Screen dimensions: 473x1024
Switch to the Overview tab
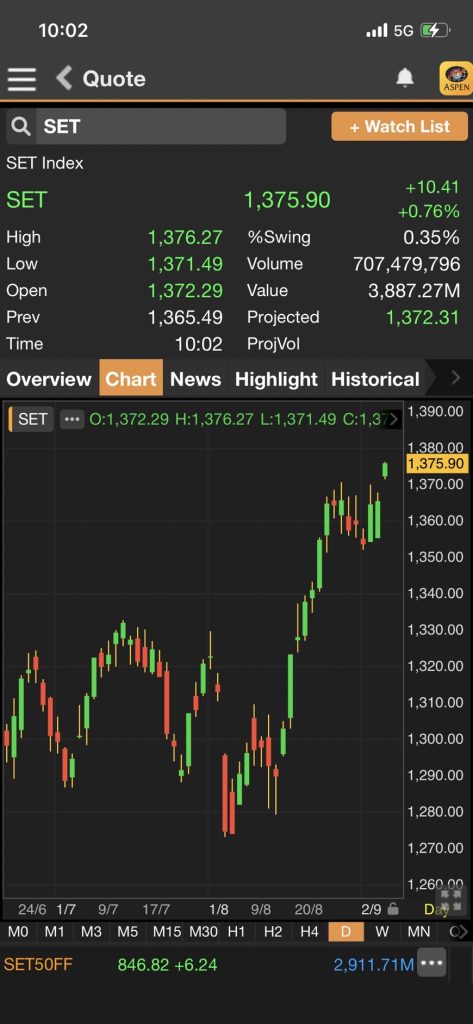click(x=49, y=379)
